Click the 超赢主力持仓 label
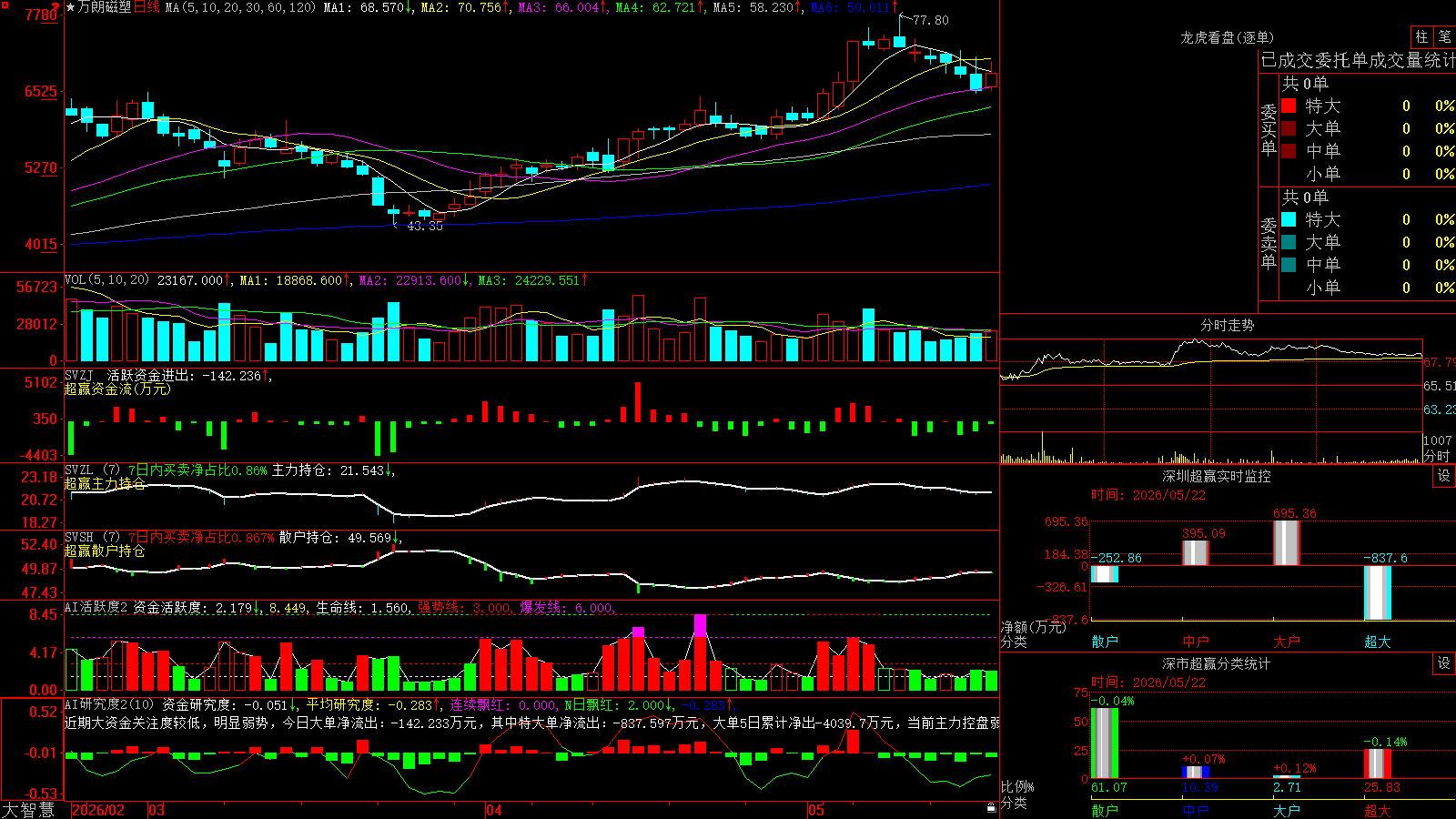Viewport: 1456px width, 819px height. click(x=105, y=483)
